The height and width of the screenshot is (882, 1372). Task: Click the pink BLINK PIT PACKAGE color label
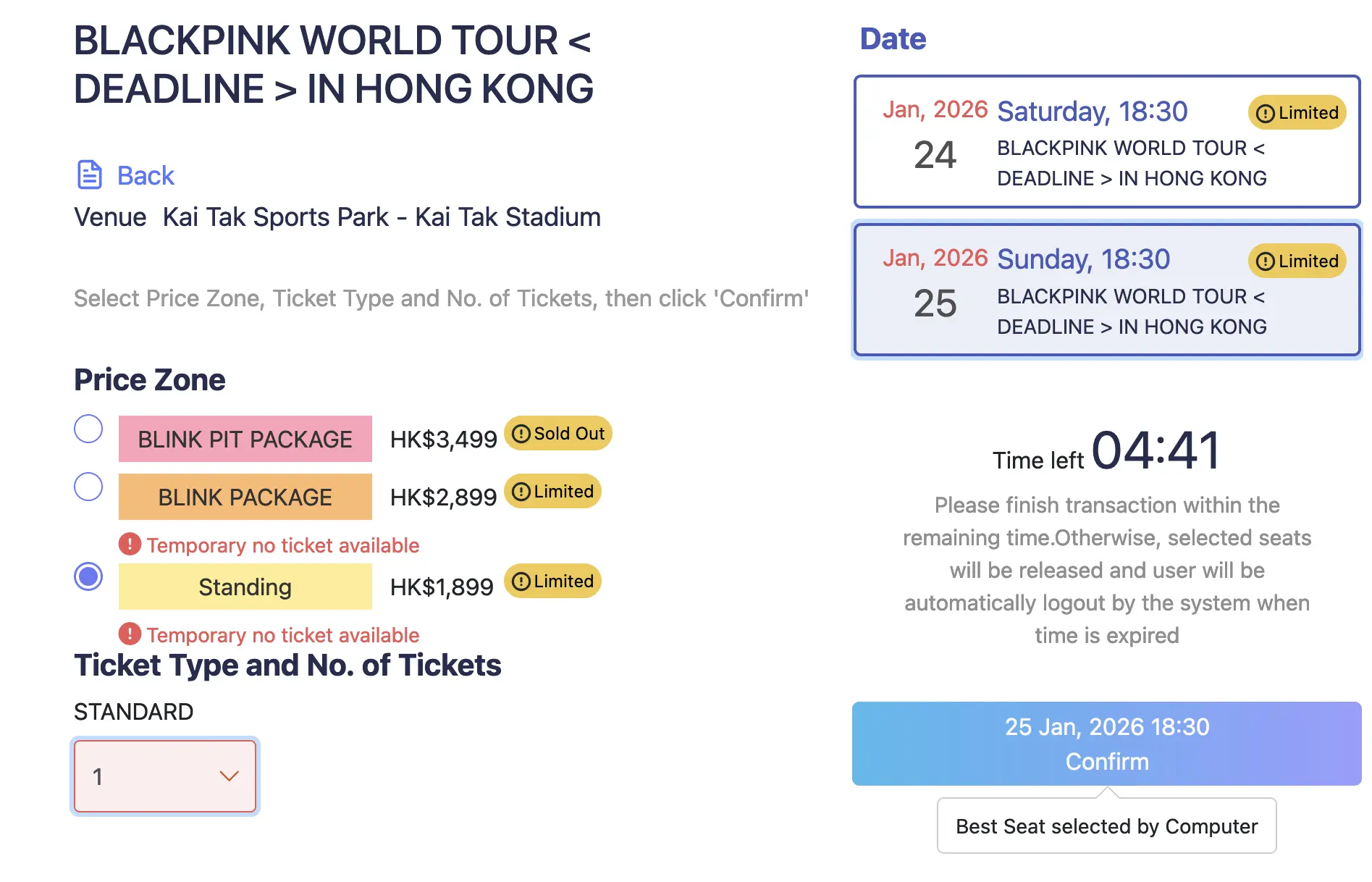(245, 439)
